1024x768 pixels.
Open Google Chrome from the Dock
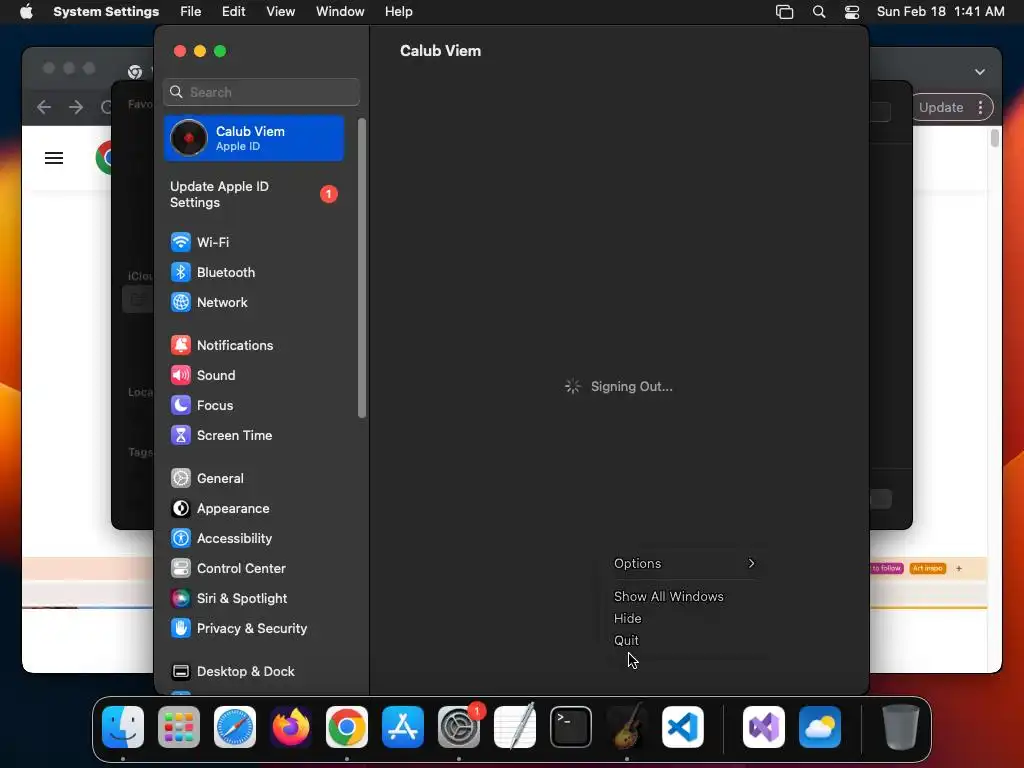(x=347, y=727)
